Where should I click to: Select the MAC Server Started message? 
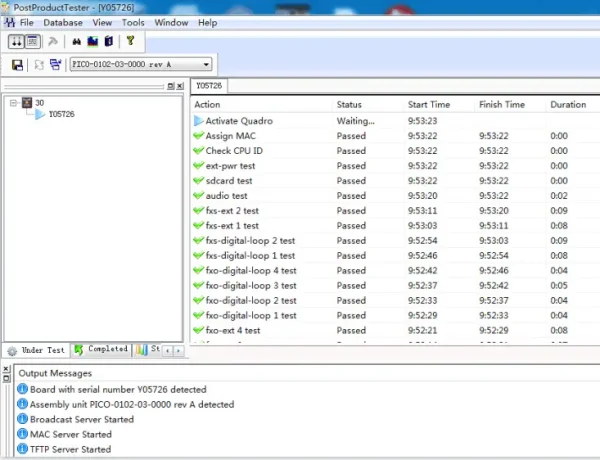(x=71, y=434)
